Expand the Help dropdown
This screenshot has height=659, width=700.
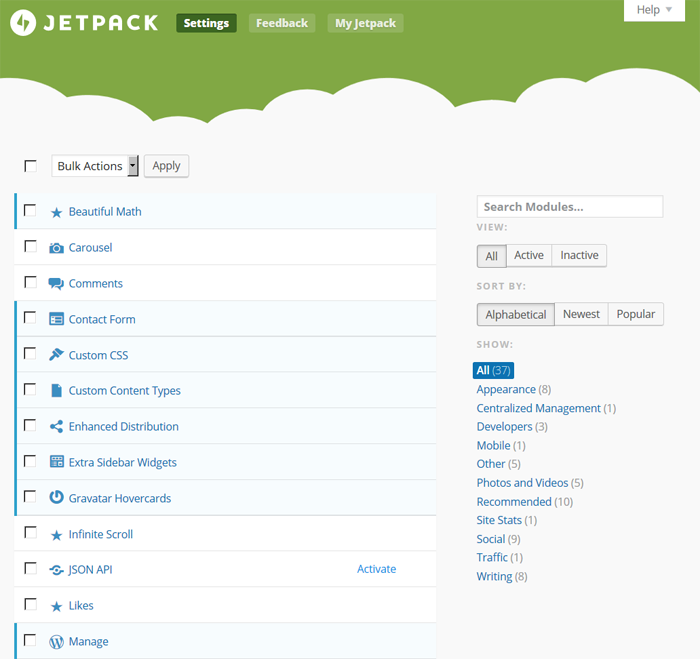click(x=654, y=10)
